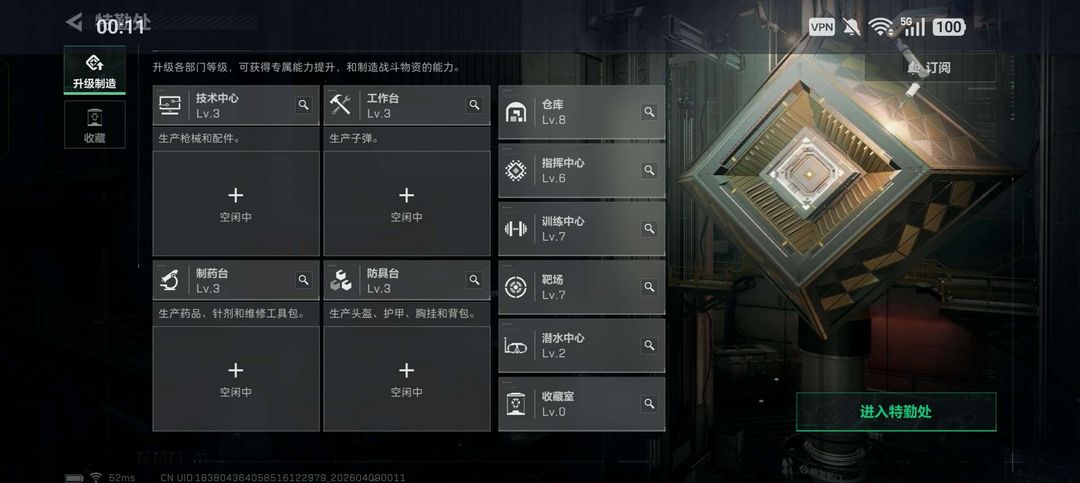The width and height of the screenshot is (1080, 483).
Task: Click the magnifier icon on 潜水中心
Action: point(649,345)
